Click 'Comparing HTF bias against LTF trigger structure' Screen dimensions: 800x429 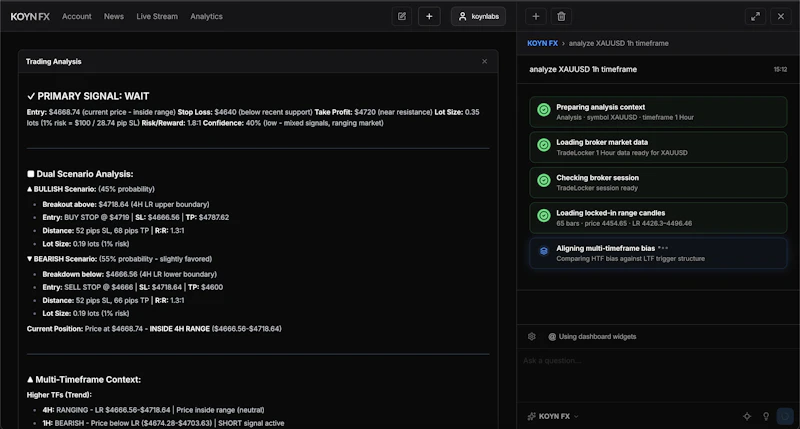pyautogui.click(x=630, y=259)
